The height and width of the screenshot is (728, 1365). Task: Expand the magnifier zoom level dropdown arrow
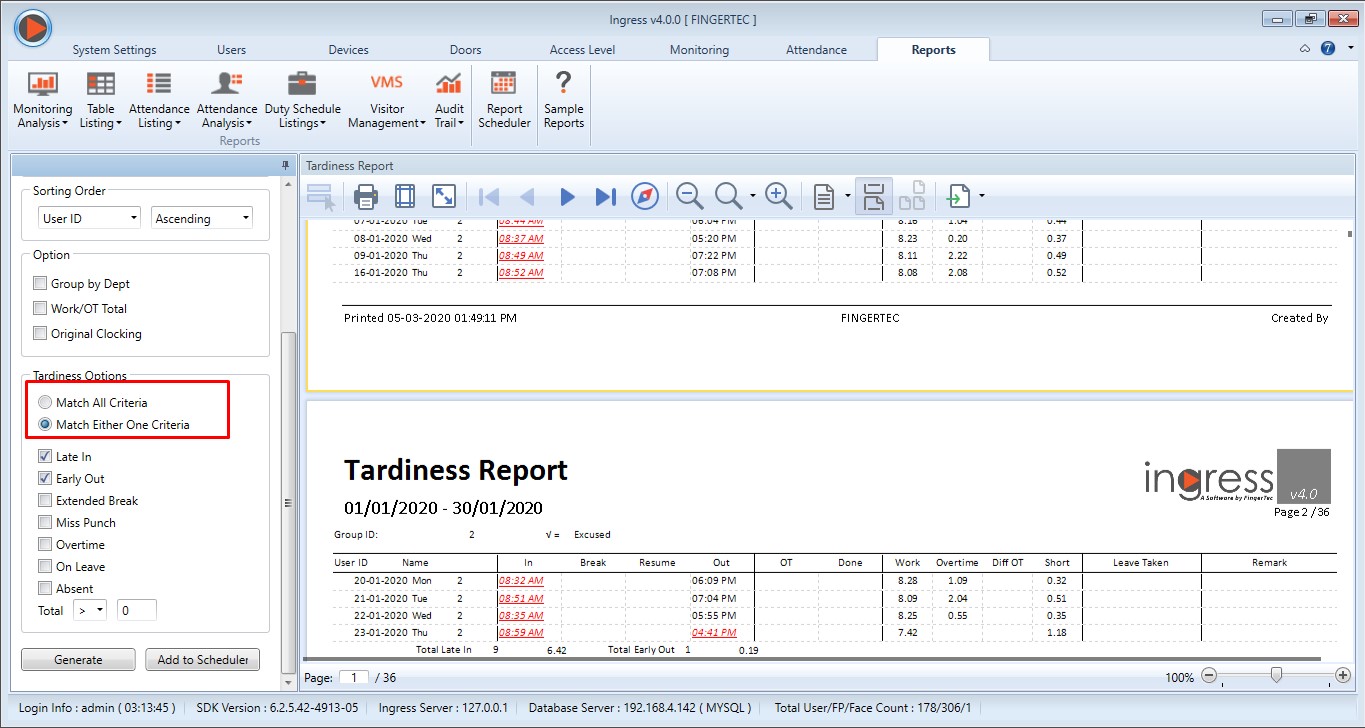pyautogui.click(x=751, y=197)
